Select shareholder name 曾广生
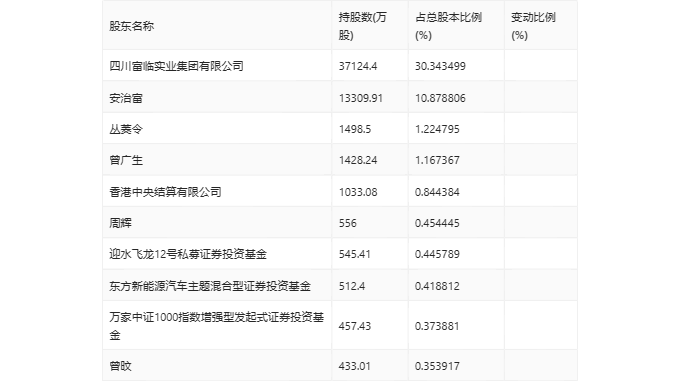The height and width of the screenshot is (381, 680). [x=126, y=160]
